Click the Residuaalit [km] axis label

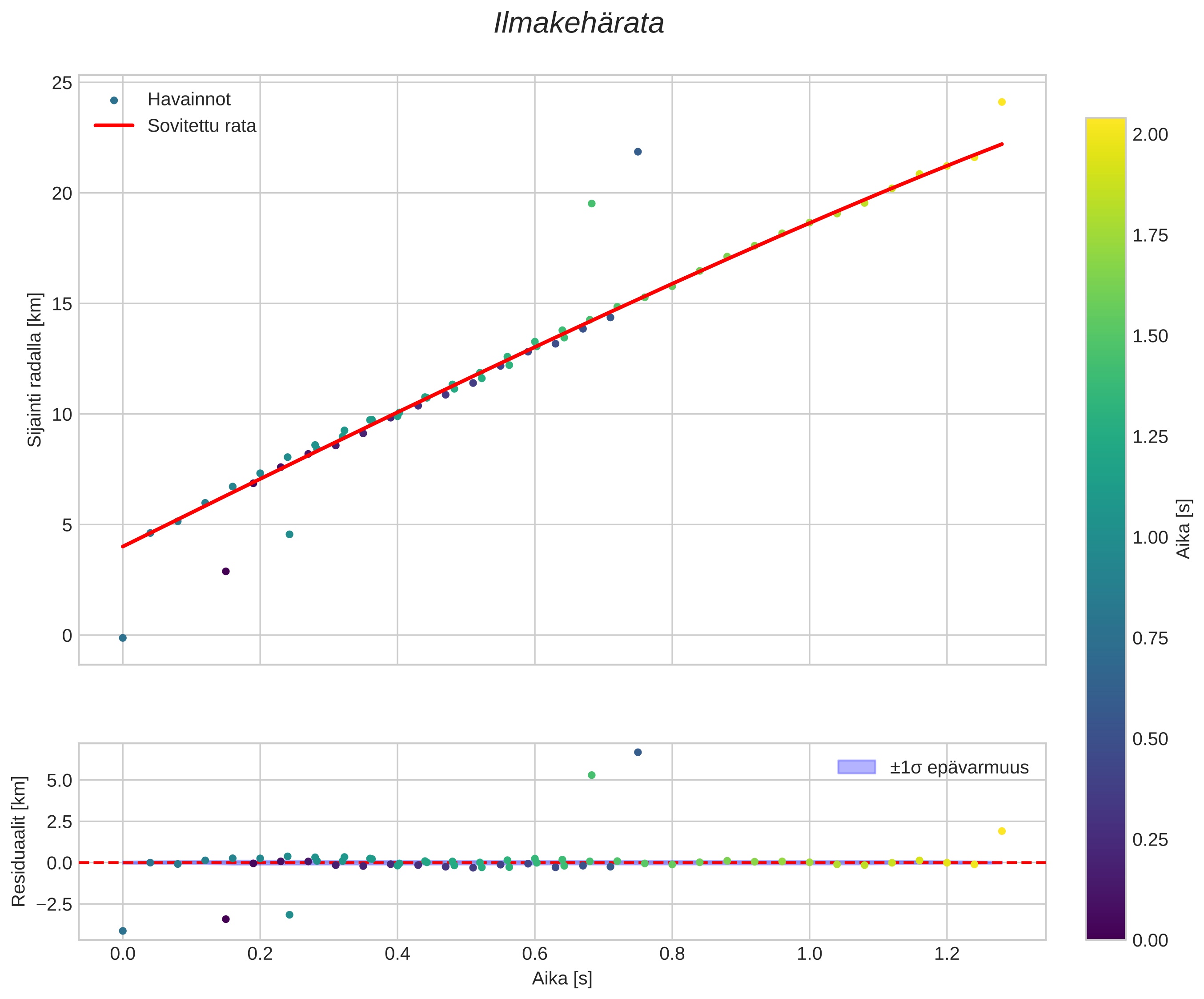pos(19,841)
